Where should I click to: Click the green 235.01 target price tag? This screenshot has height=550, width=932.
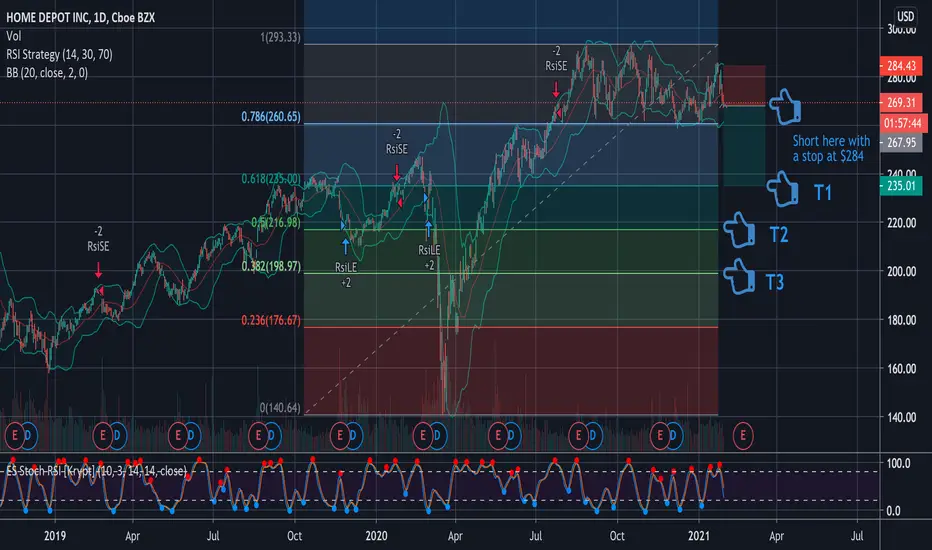pos(900,186)
